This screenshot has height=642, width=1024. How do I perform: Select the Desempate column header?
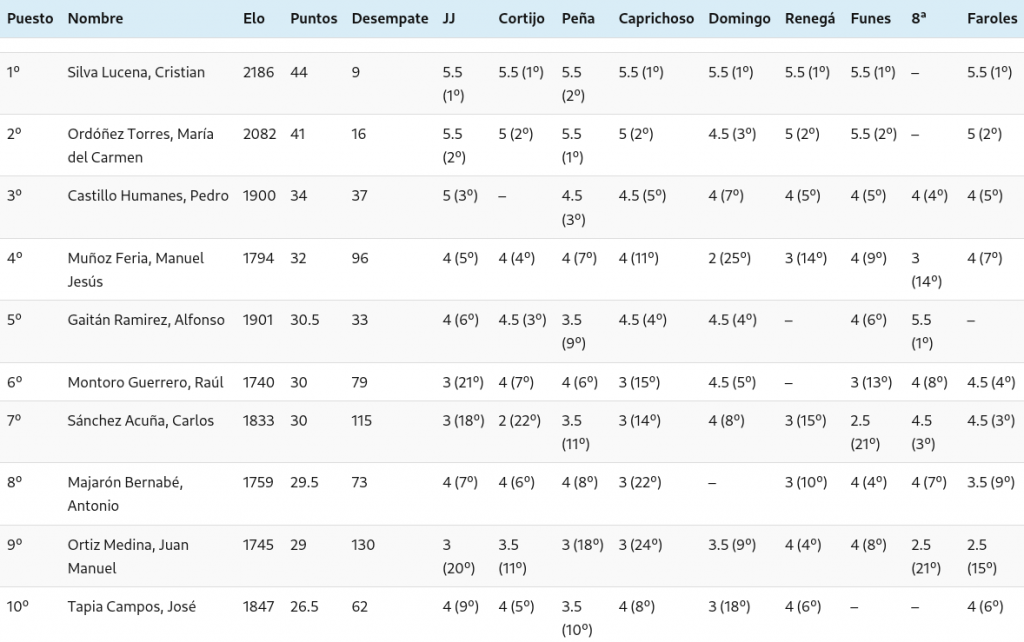390,19
